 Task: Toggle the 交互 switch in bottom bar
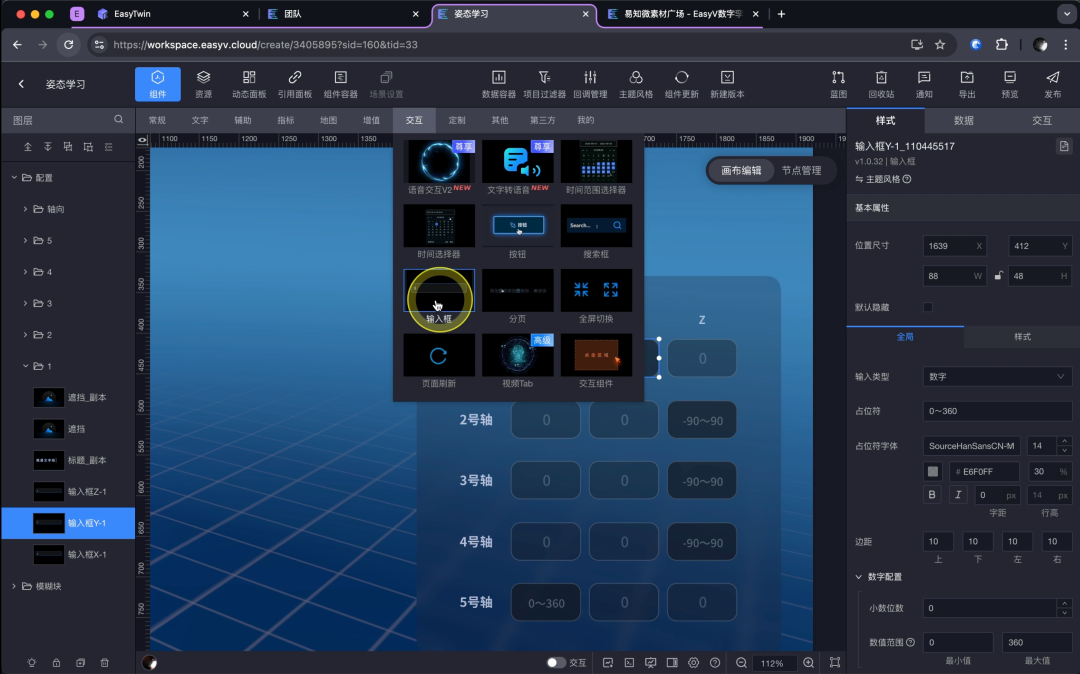(x=555, y=662)
